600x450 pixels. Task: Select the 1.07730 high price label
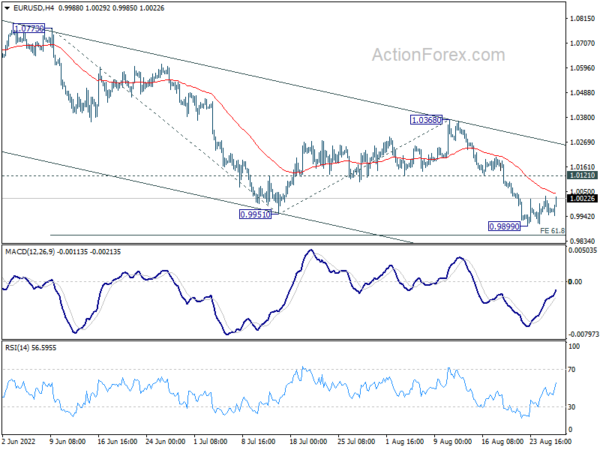pyautogui.click(x=24, y=30)
